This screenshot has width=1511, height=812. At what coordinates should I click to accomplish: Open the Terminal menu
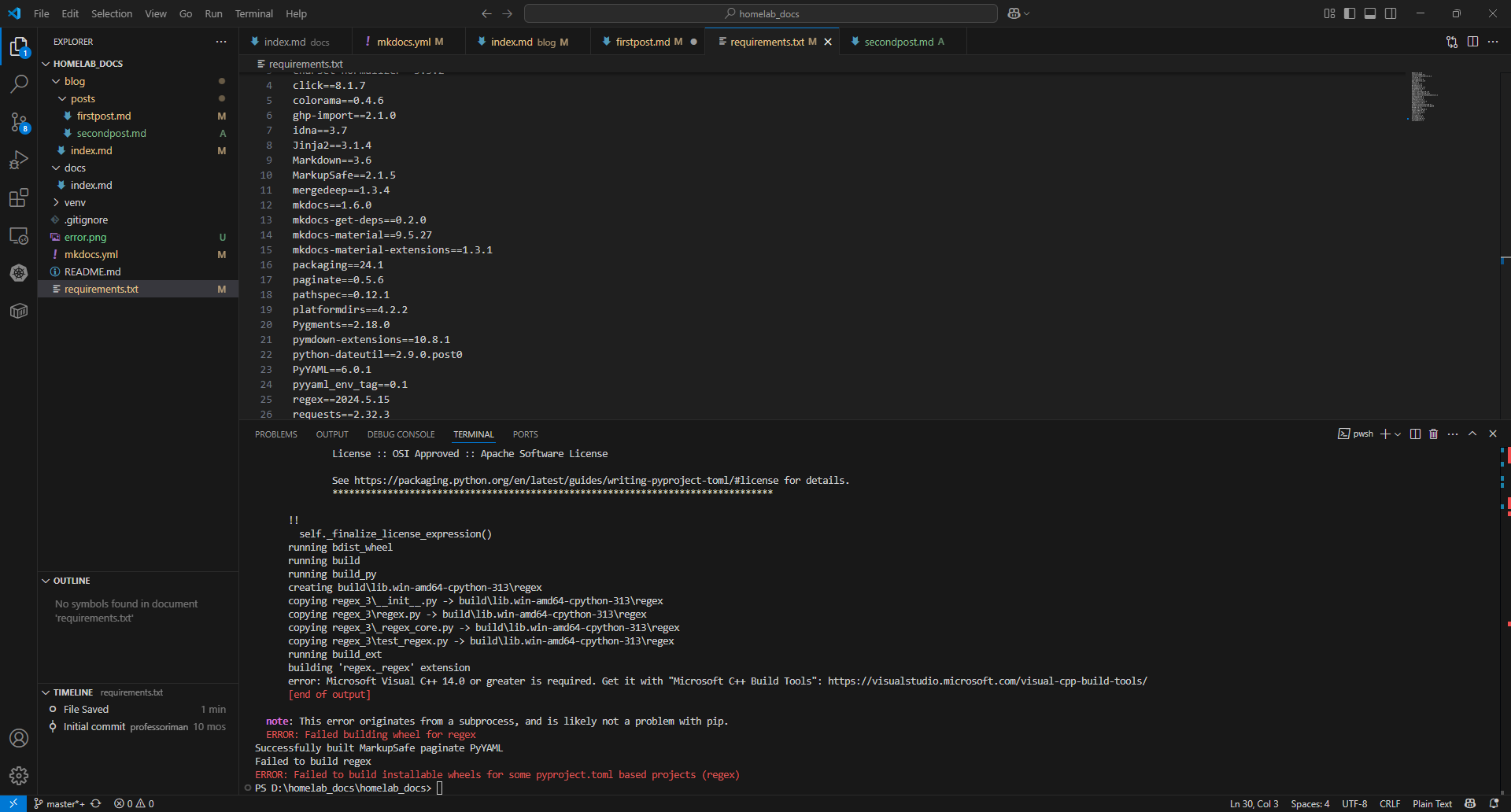click(253, 13)
